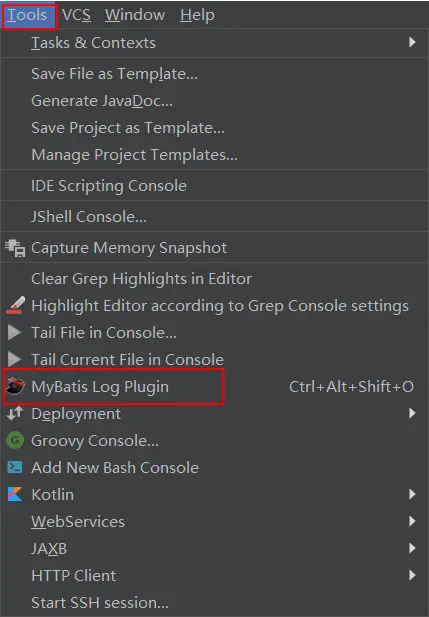Image resolution: width=429 pixels, height=617 pixels.
Task: Open the VCS menu
Action: point(76,15)
